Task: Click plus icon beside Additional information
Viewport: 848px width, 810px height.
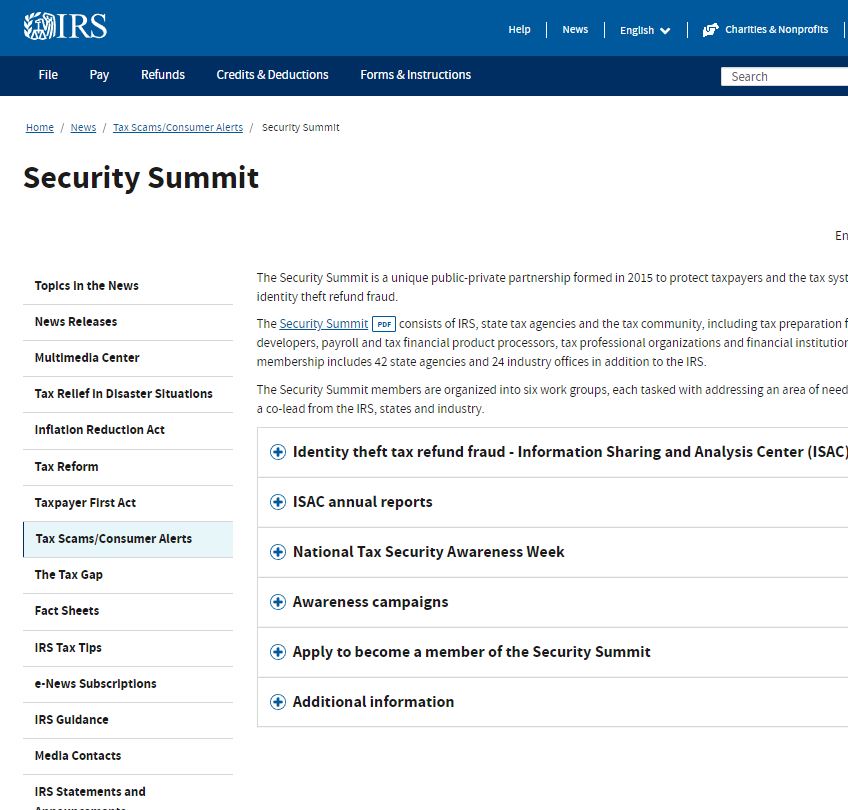Action: click(277, 702)
